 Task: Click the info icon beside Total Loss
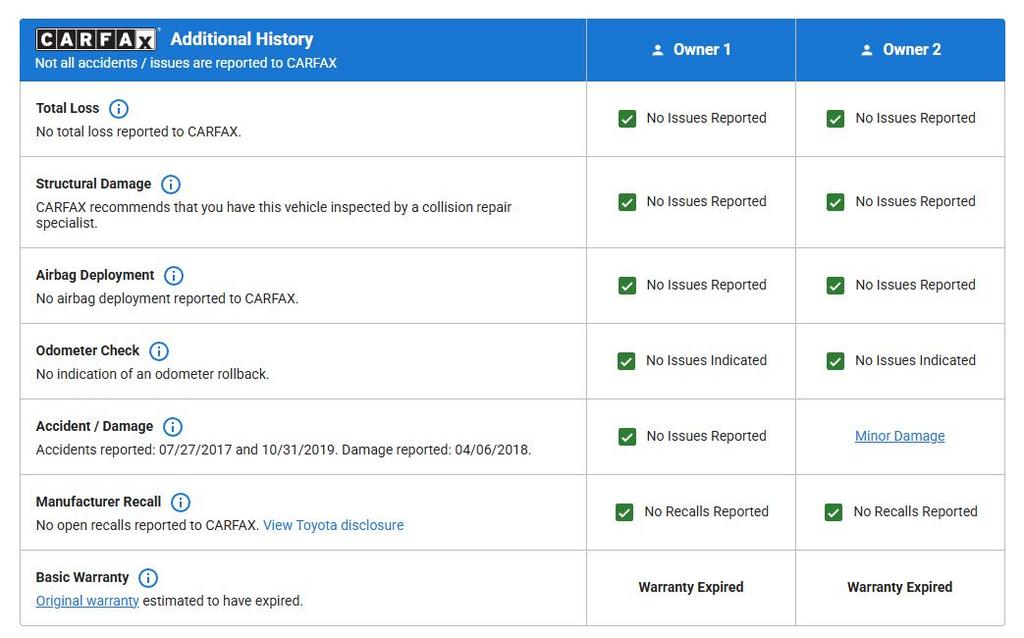(118, 108)
